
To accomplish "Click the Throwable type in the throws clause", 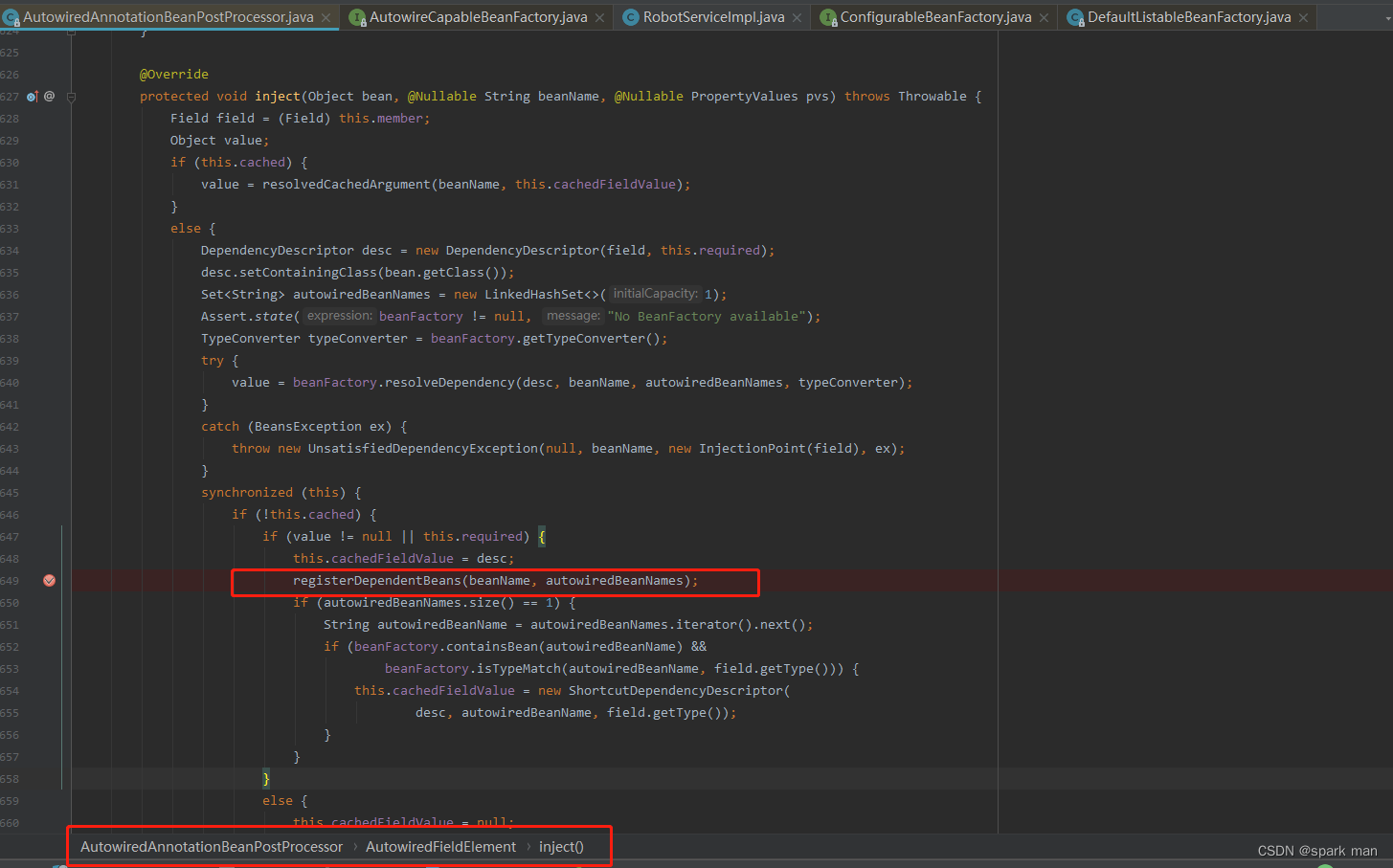I will (932, 96).
